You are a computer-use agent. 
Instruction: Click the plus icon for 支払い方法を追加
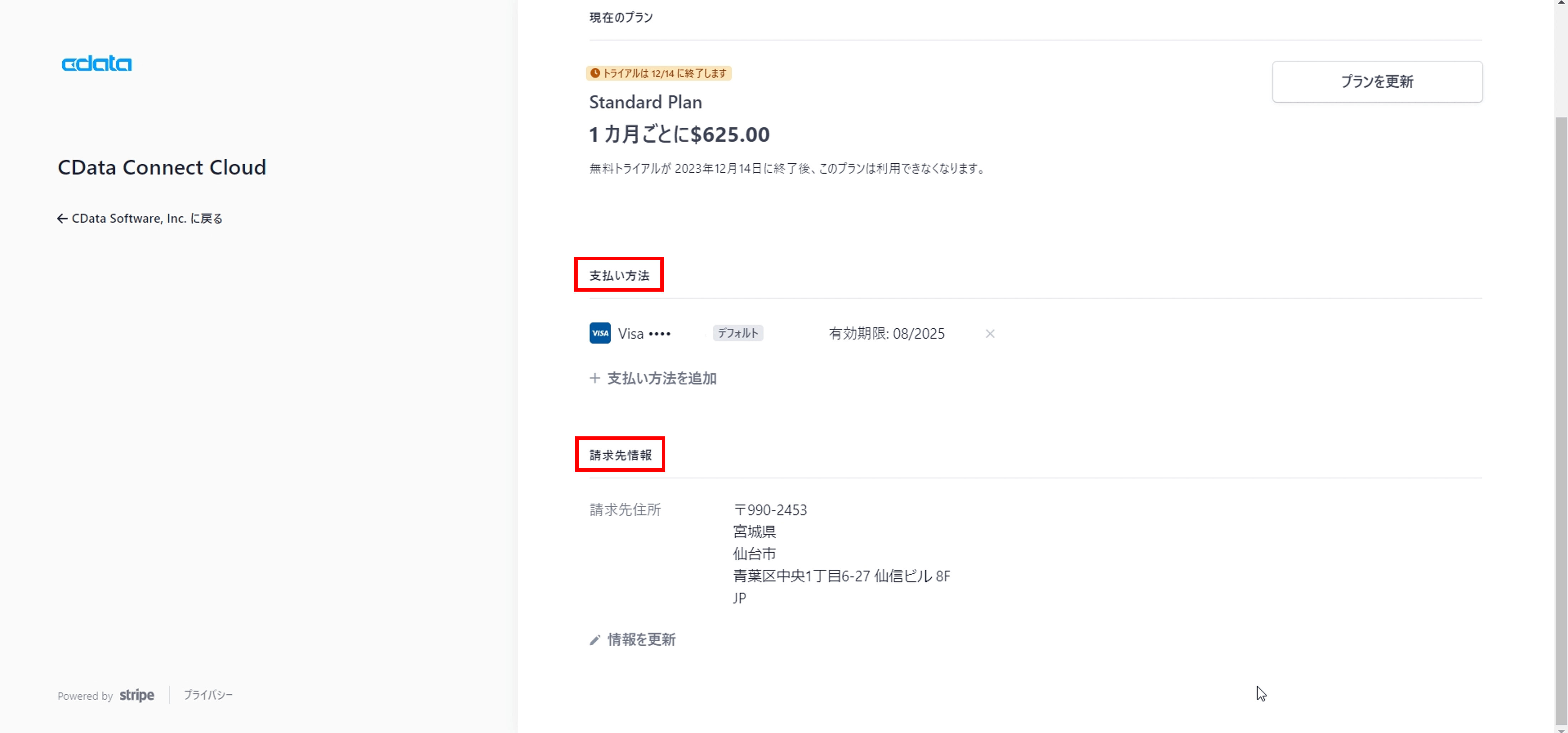click(595, 378)
